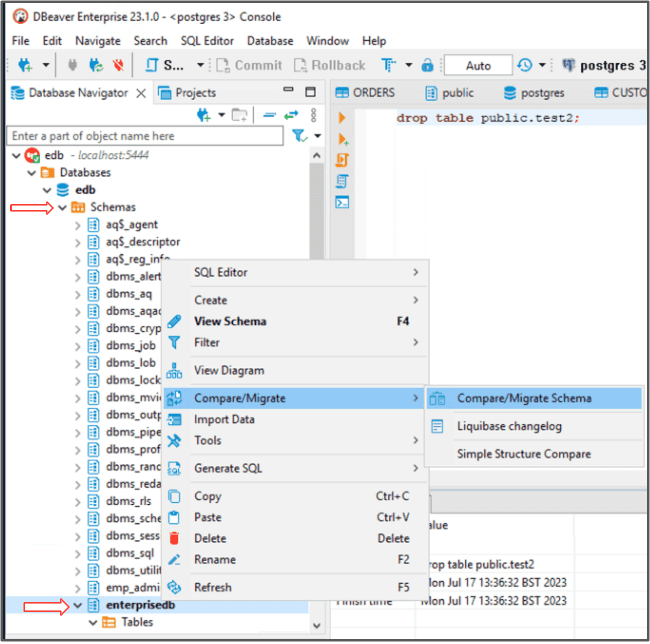Image resolution: width=650 pixels, height=644 pixels.
Task: Choose Liquibase changelog menu entry
Action: (x=509, y=426)
